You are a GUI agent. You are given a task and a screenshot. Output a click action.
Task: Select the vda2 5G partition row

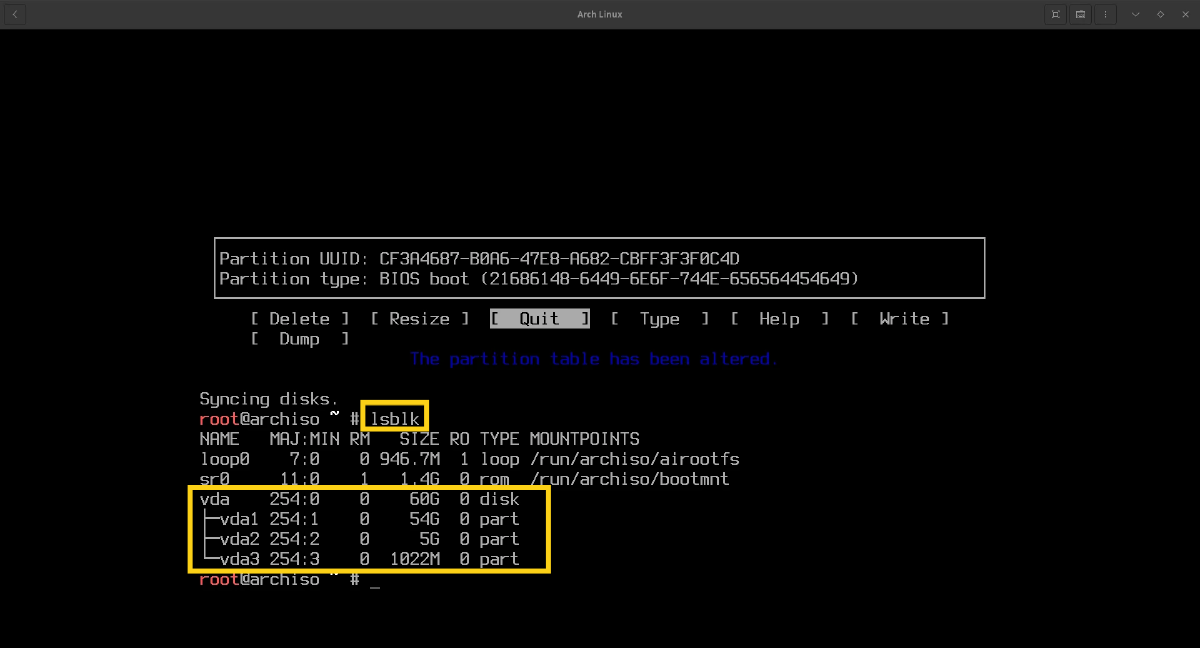(360, 539)
